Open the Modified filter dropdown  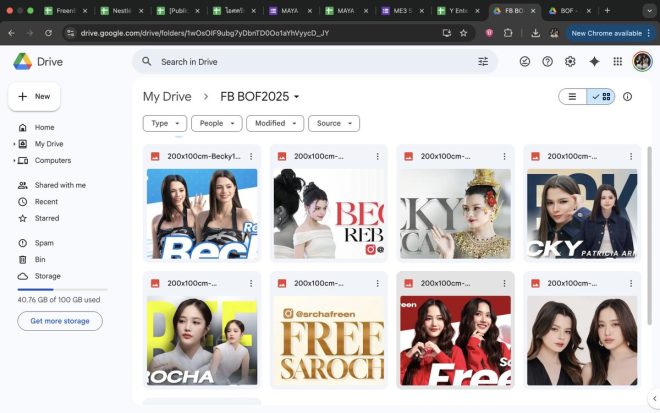275,124
